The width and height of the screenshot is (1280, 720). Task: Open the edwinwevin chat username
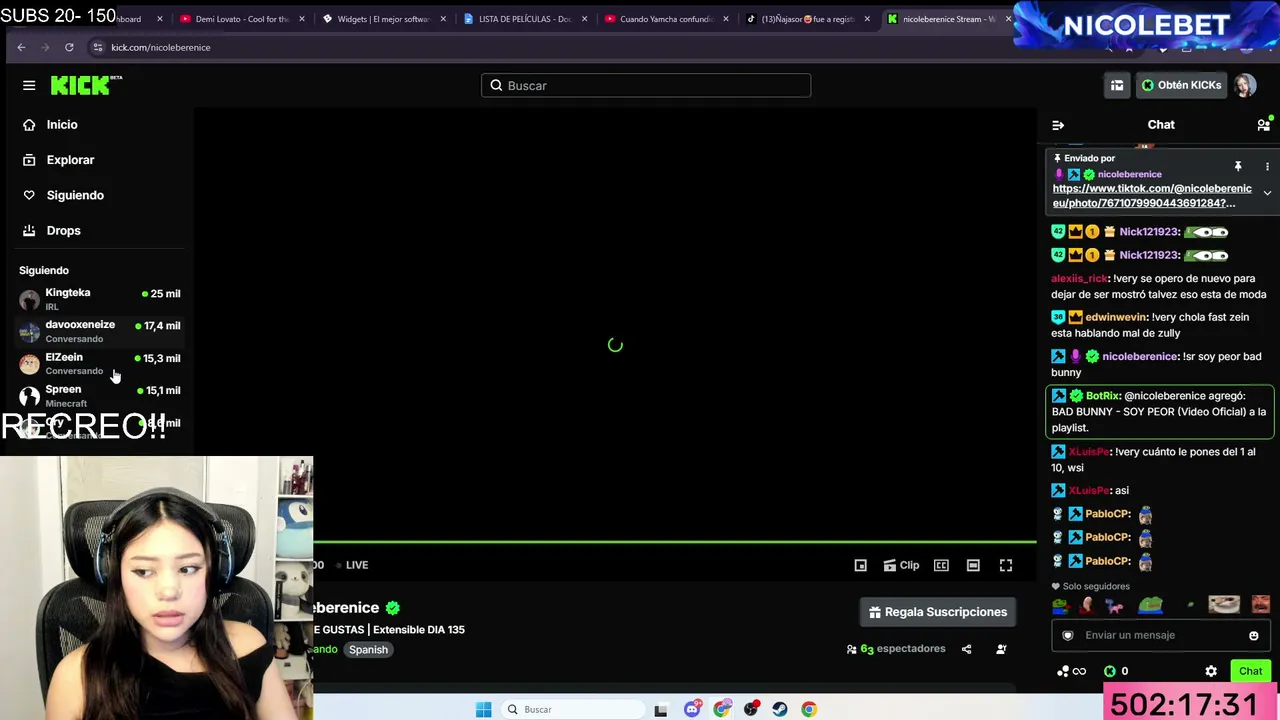(x=1116, y=317)
